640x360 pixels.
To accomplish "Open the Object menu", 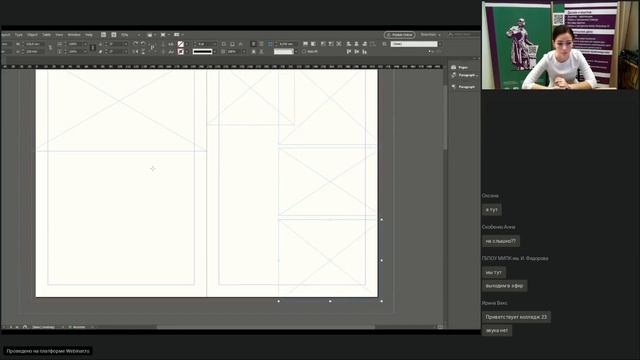I will coord(32,35).
